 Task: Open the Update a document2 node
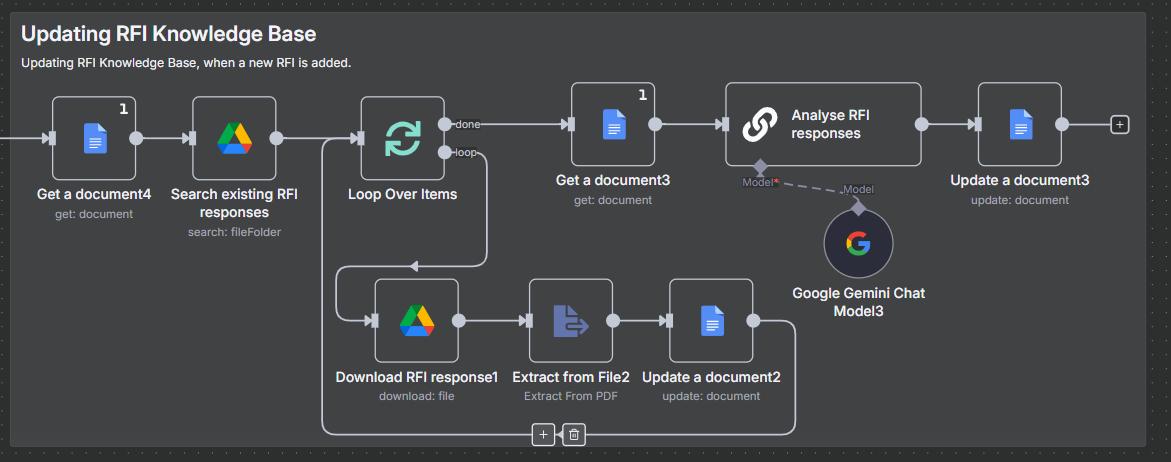point(712,320)
